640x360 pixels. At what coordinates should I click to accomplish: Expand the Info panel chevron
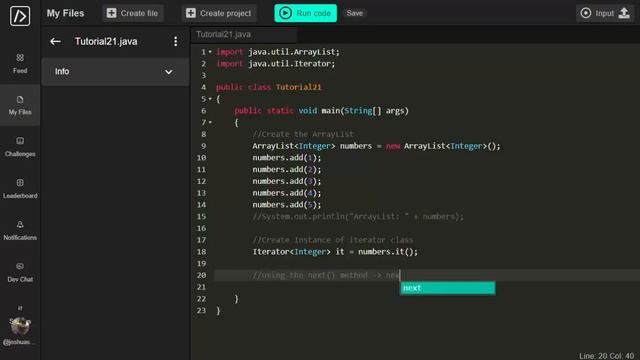[168, 72]
